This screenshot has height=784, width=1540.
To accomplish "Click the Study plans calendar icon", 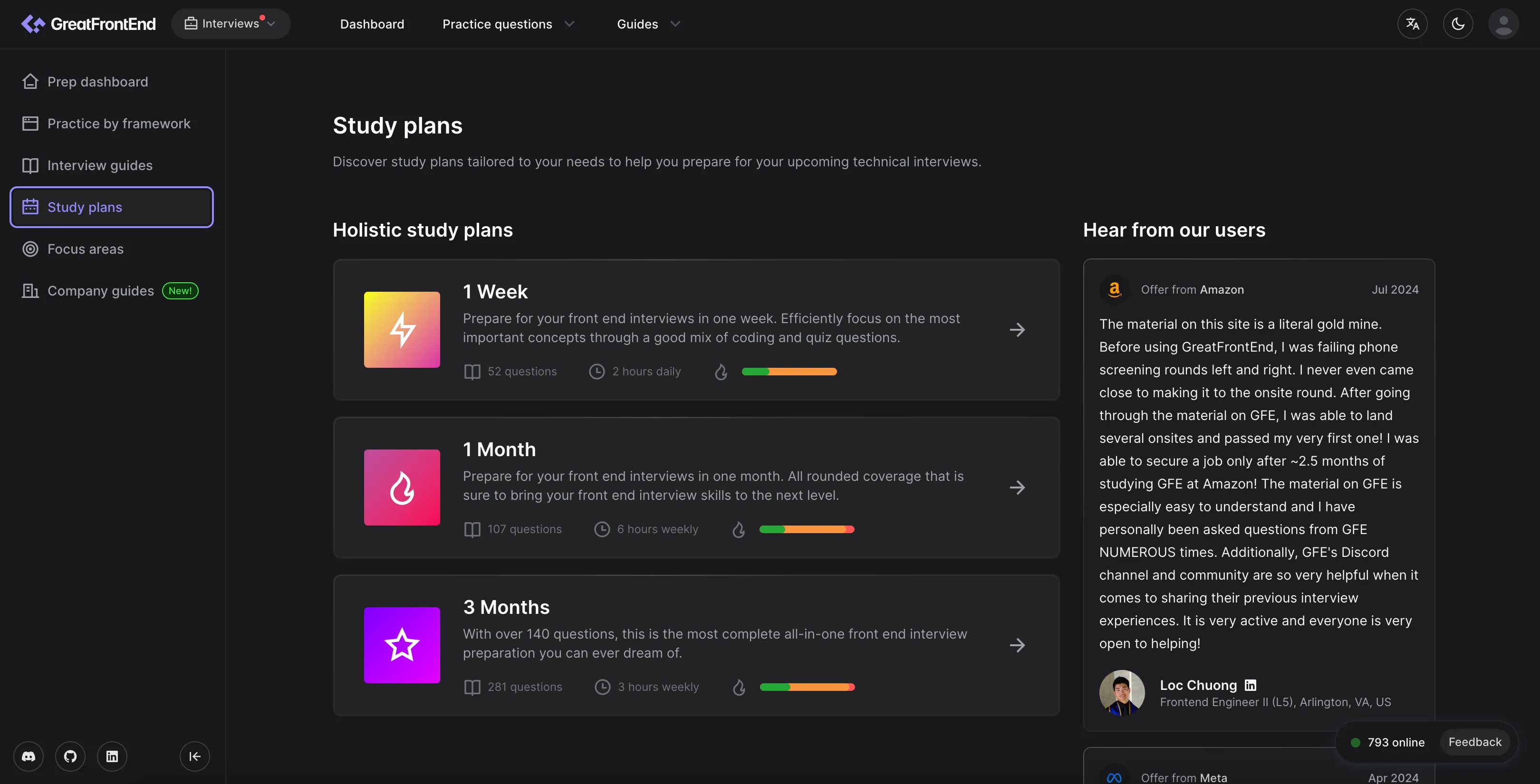I will [30, 207].
